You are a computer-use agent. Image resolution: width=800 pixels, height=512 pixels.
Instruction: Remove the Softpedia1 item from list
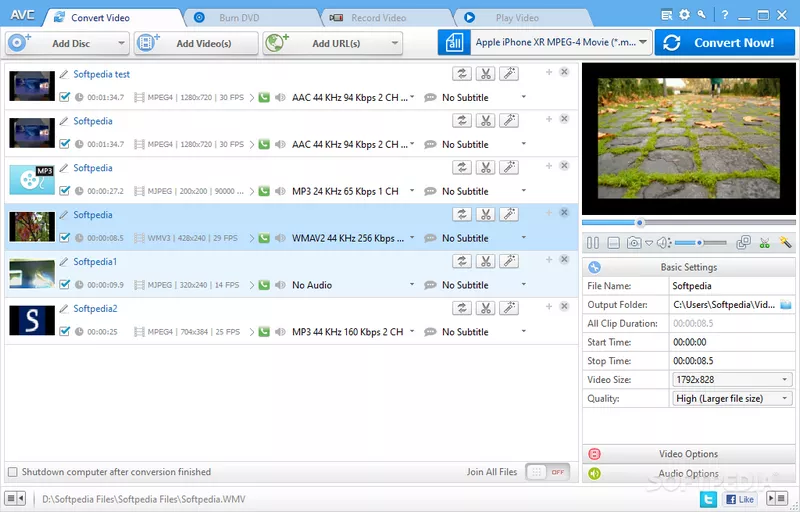click(564, 260)
